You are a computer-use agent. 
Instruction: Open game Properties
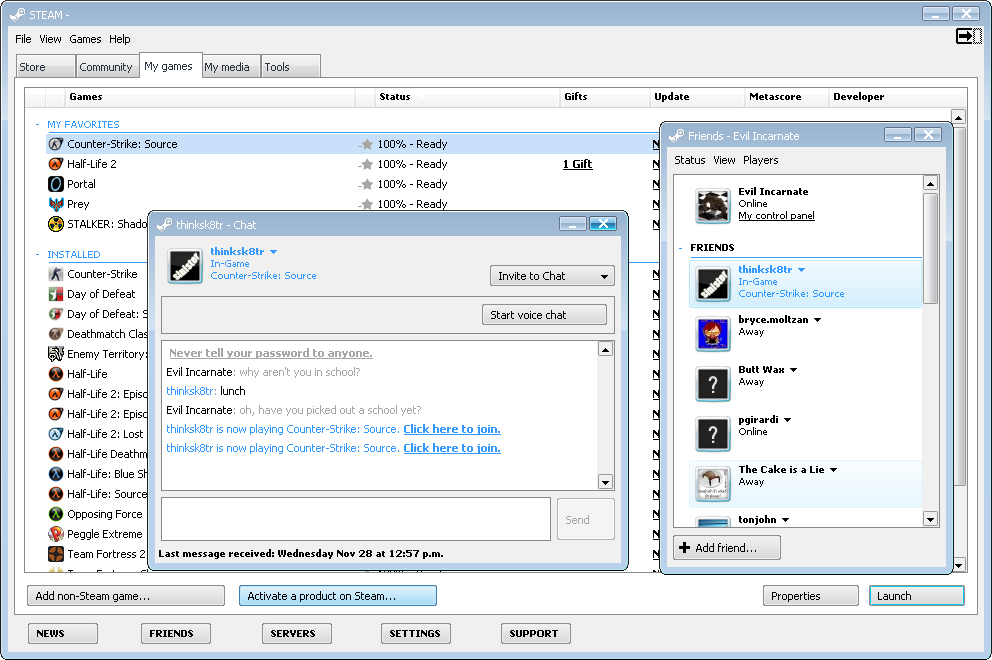click(x=811, y=596)
